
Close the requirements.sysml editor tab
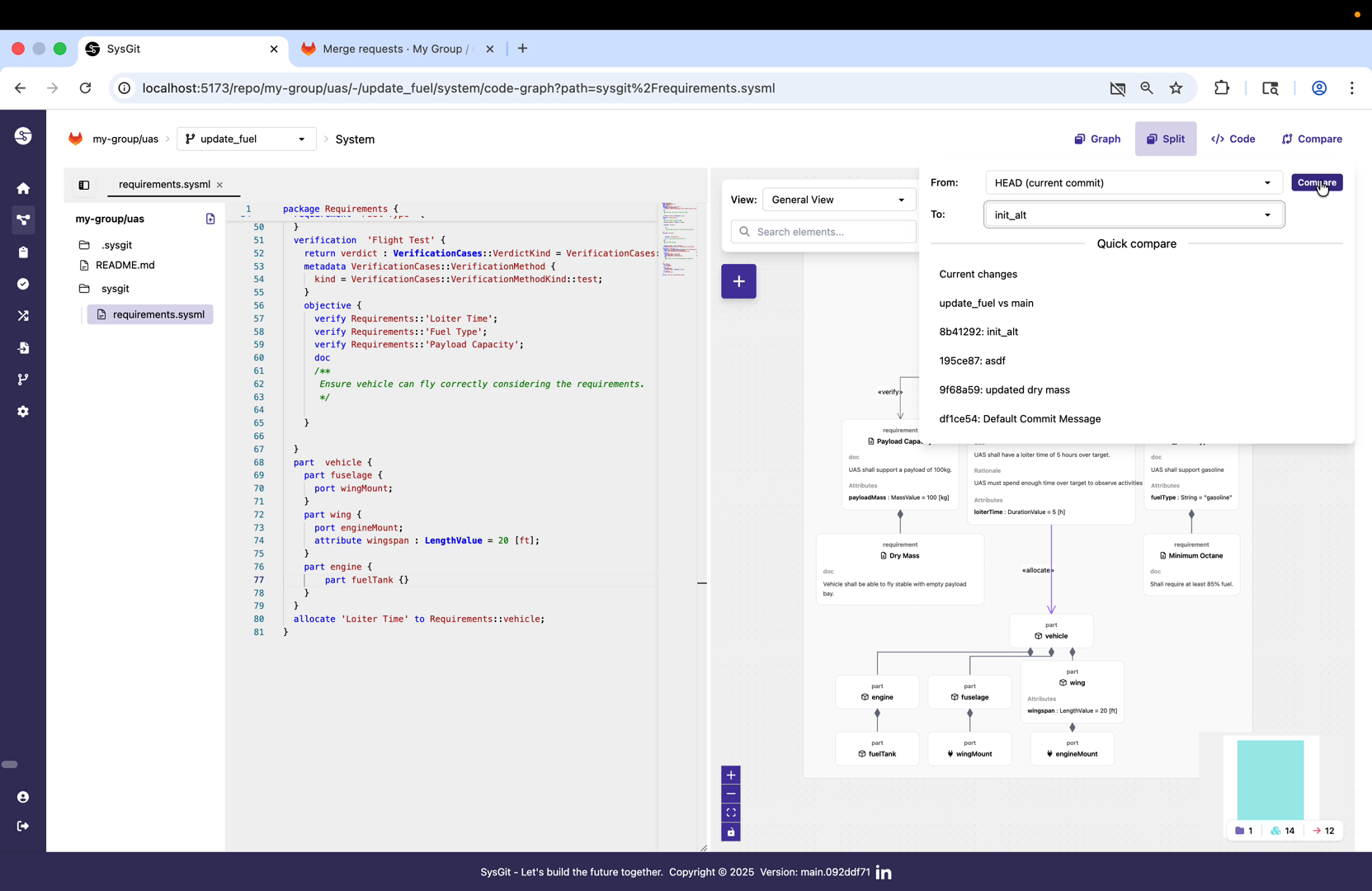[x=219, y=185]
